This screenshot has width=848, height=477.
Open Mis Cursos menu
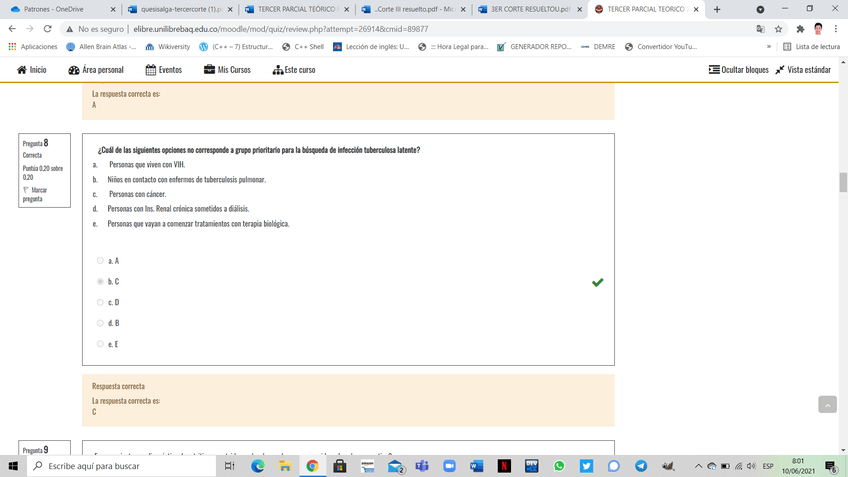[227, 70]
